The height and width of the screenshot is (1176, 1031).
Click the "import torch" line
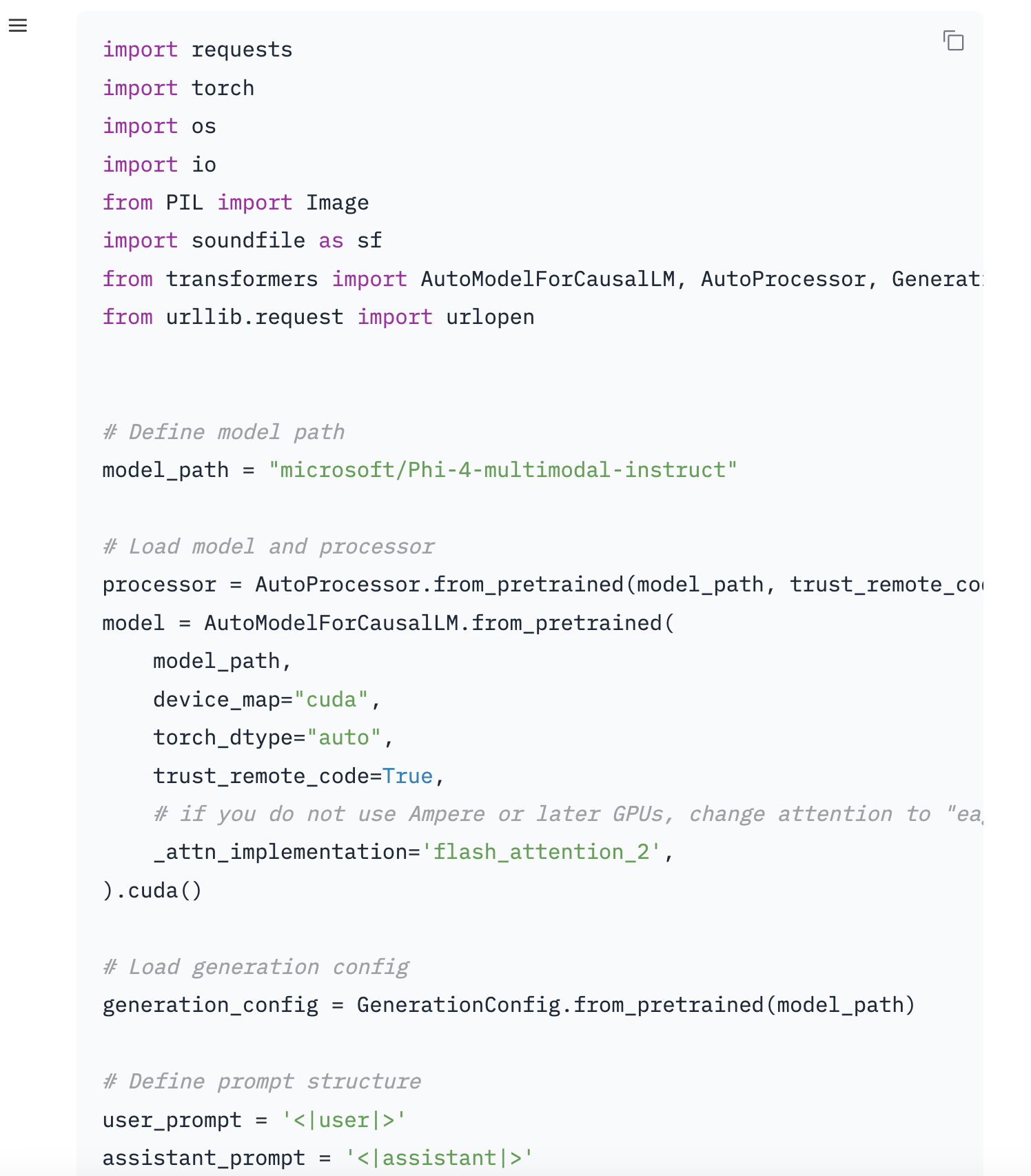[x=178, y=88]
